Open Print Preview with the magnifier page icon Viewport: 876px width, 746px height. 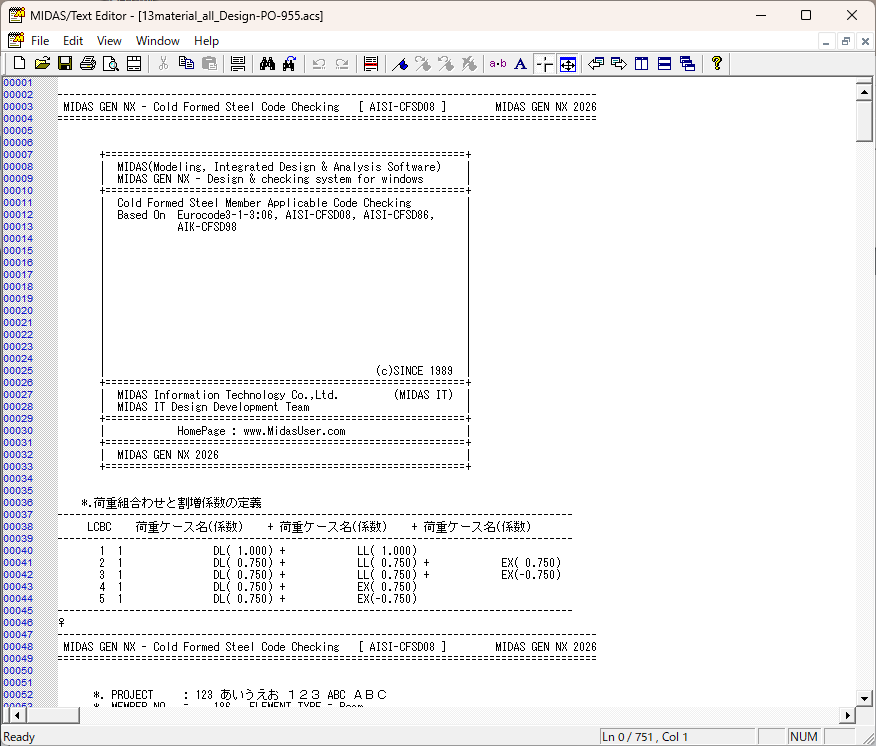click(111, 64)
